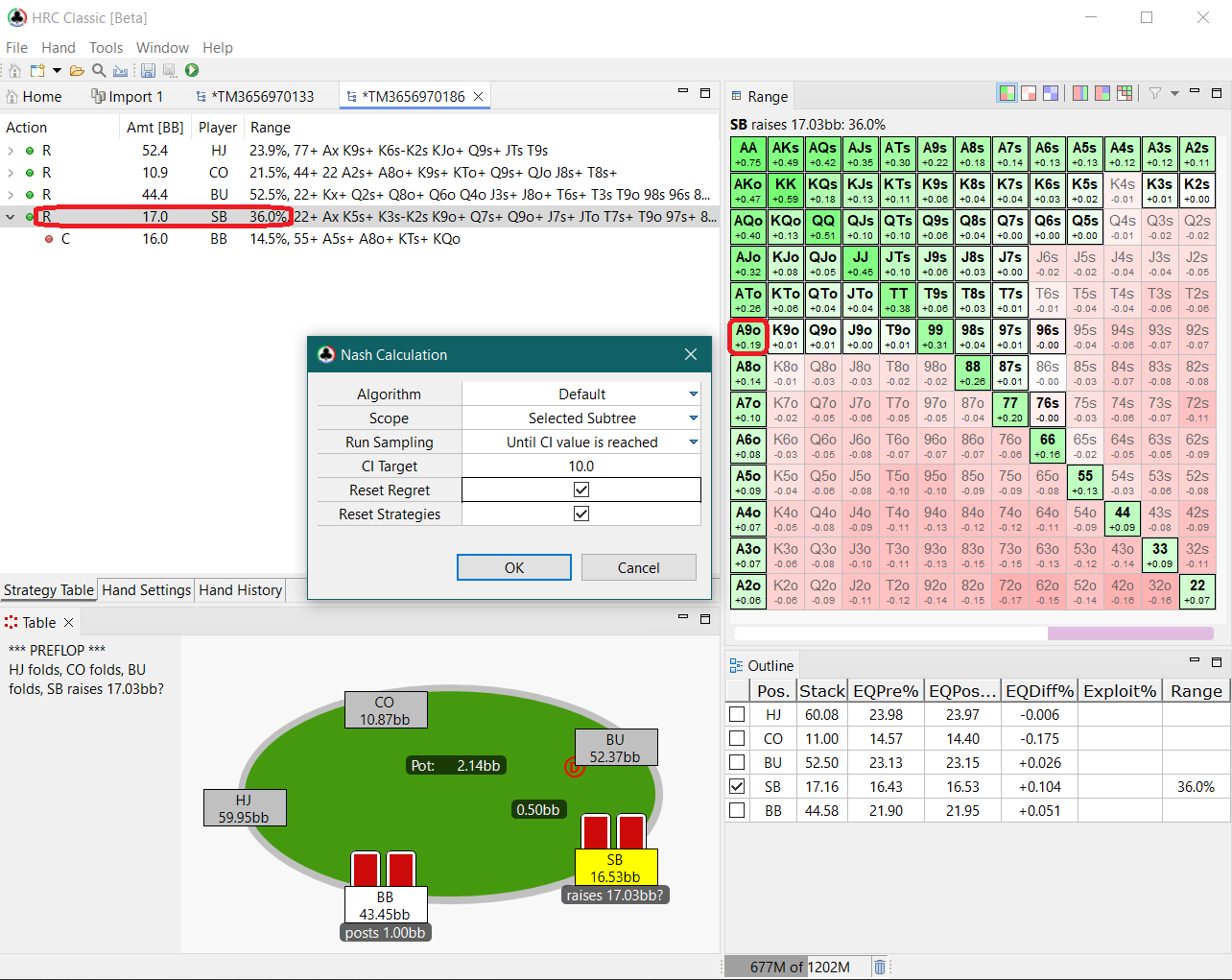Minimize the Strategy Table editor area

tap(683, 91)
